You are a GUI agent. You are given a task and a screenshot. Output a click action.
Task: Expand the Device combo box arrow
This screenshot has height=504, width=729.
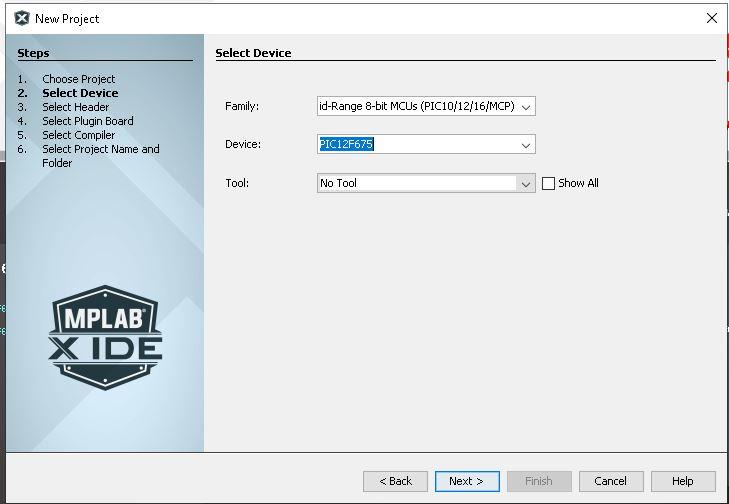[x=526, y=145]
